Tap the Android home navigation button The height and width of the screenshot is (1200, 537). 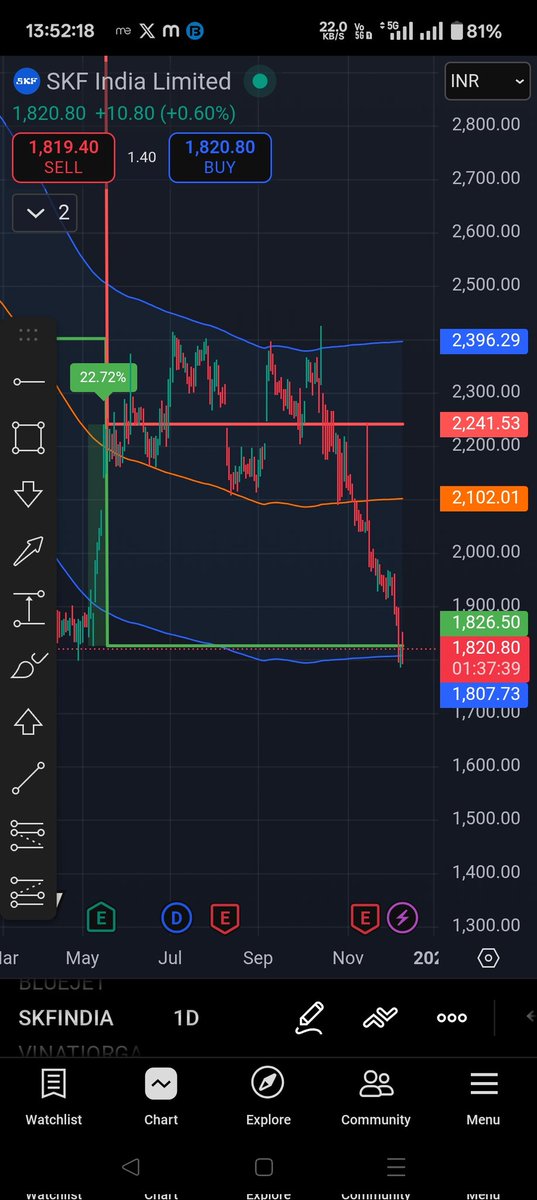coord(264,1166)
